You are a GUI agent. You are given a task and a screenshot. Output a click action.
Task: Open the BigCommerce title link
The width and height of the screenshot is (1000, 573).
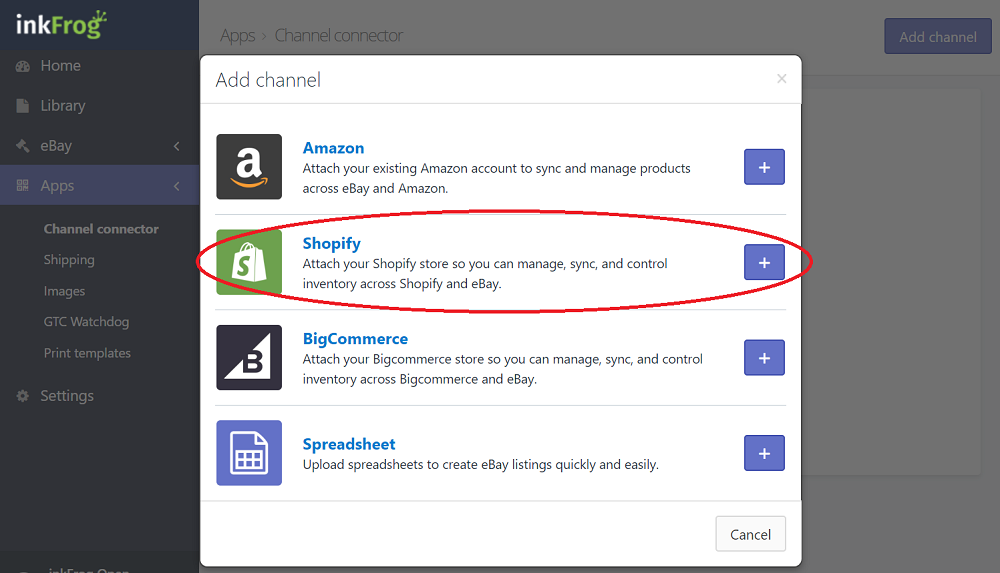click(355, 339)
